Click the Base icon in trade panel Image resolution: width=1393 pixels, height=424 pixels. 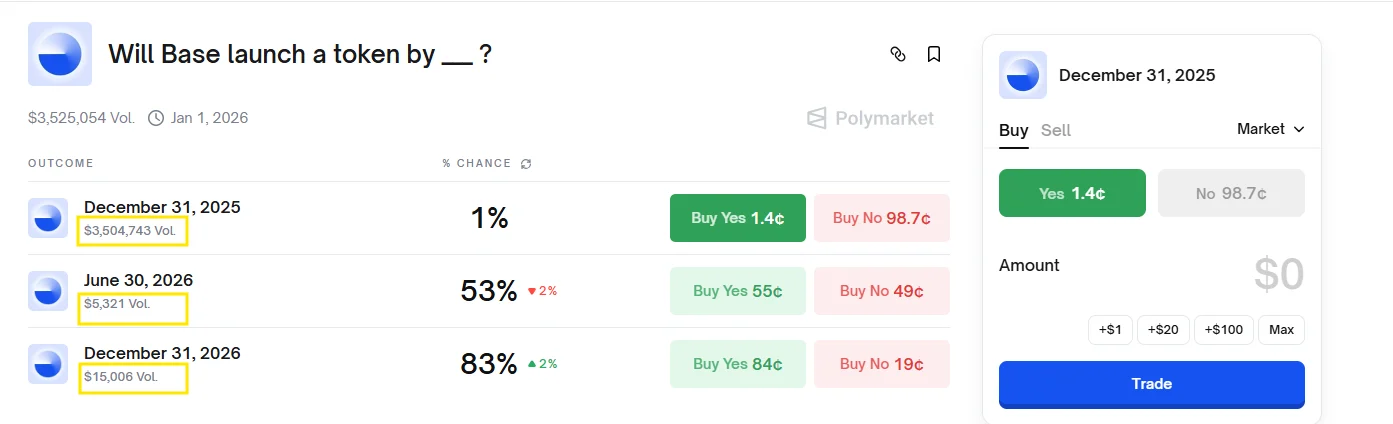tap(1023, 75)
